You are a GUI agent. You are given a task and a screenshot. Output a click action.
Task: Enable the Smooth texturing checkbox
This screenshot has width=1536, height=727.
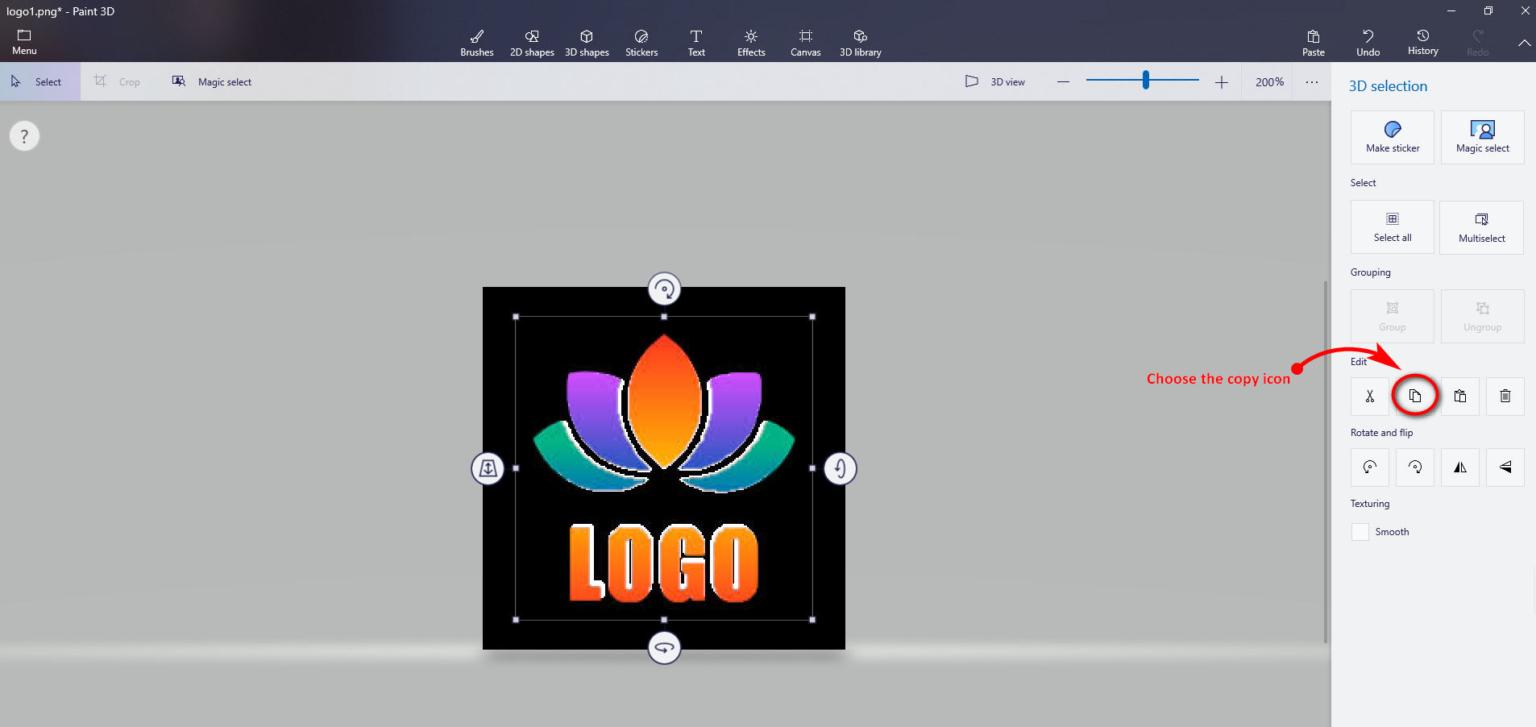(1360, 531)
